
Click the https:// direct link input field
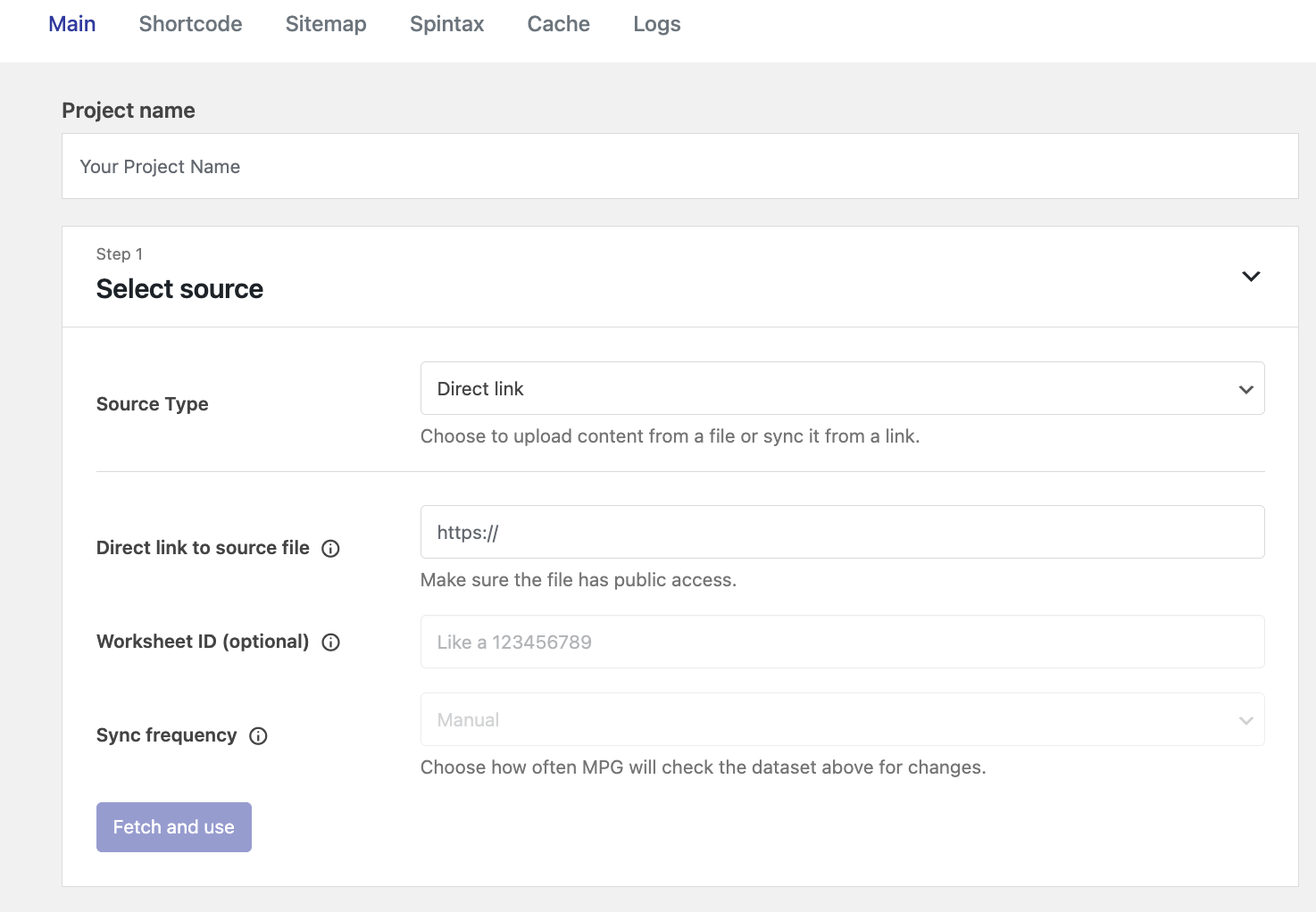pos(841,532)
